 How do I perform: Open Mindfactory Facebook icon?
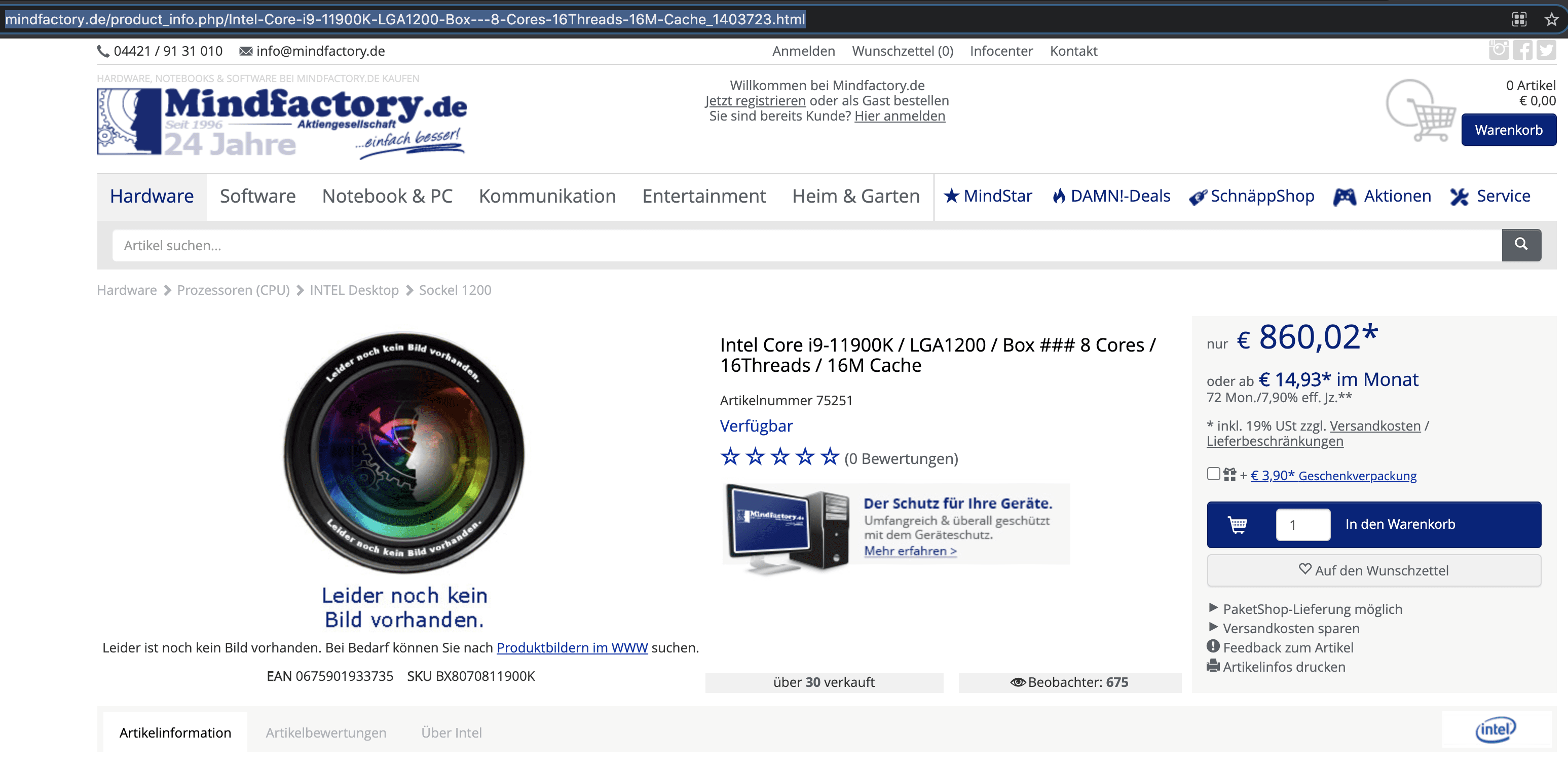pos(1522,50)
